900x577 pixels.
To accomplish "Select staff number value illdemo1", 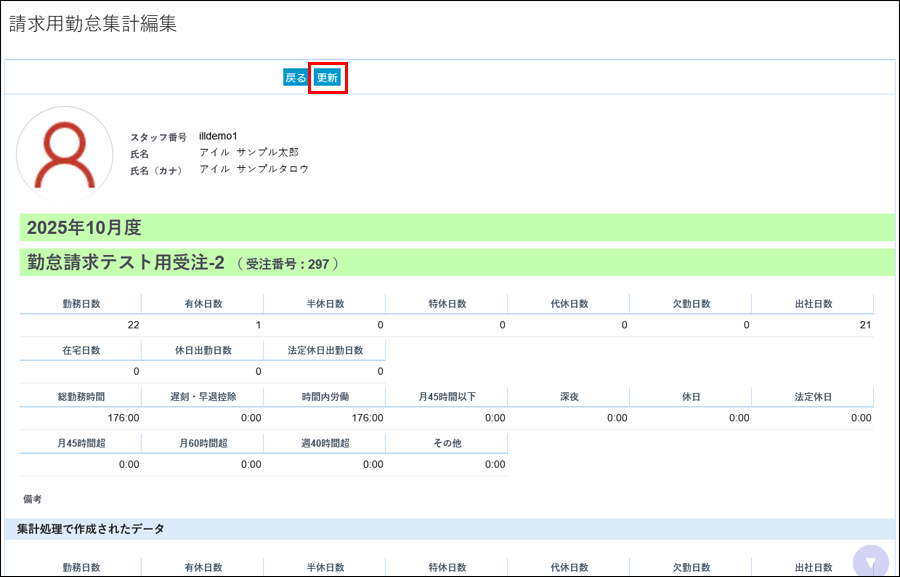I will coord(218,136).
